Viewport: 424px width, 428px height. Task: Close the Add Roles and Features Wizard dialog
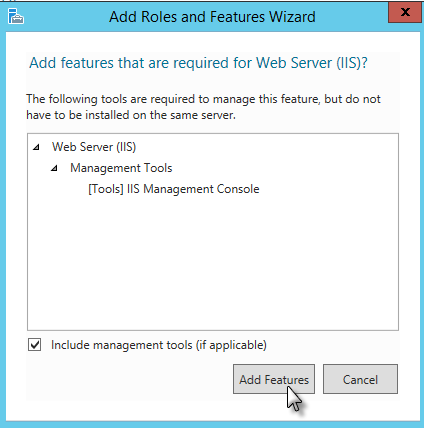(x=405, y=12)
